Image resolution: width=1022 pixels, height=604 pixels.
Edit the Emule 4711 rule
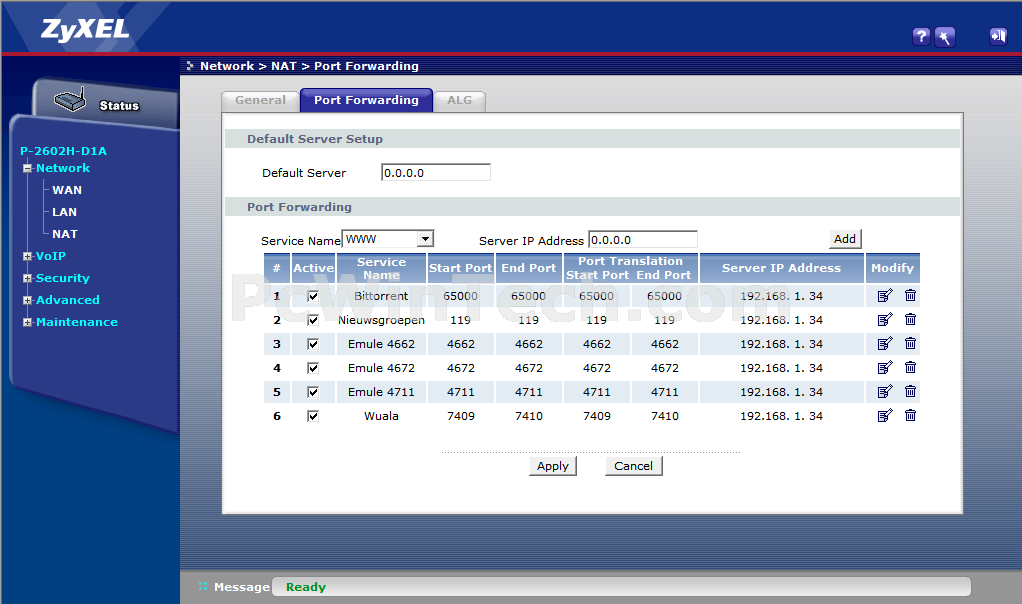884,392
